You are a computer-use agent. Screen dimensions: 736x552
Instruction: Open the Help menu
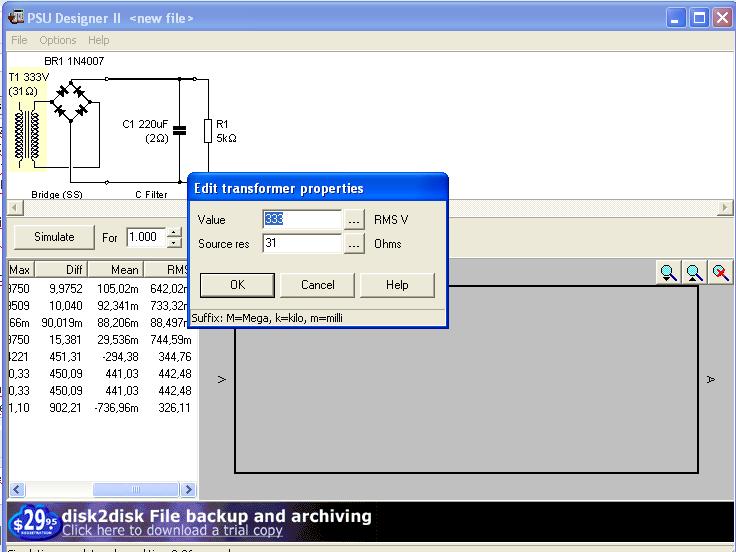pyautogui.click(x=98, y=40)
